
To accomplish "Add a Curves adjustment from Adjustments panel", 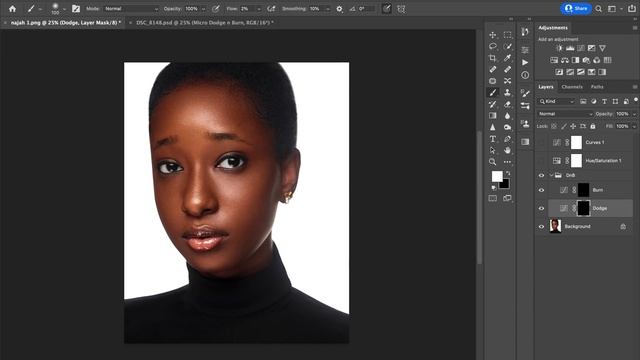I will 580,48.
